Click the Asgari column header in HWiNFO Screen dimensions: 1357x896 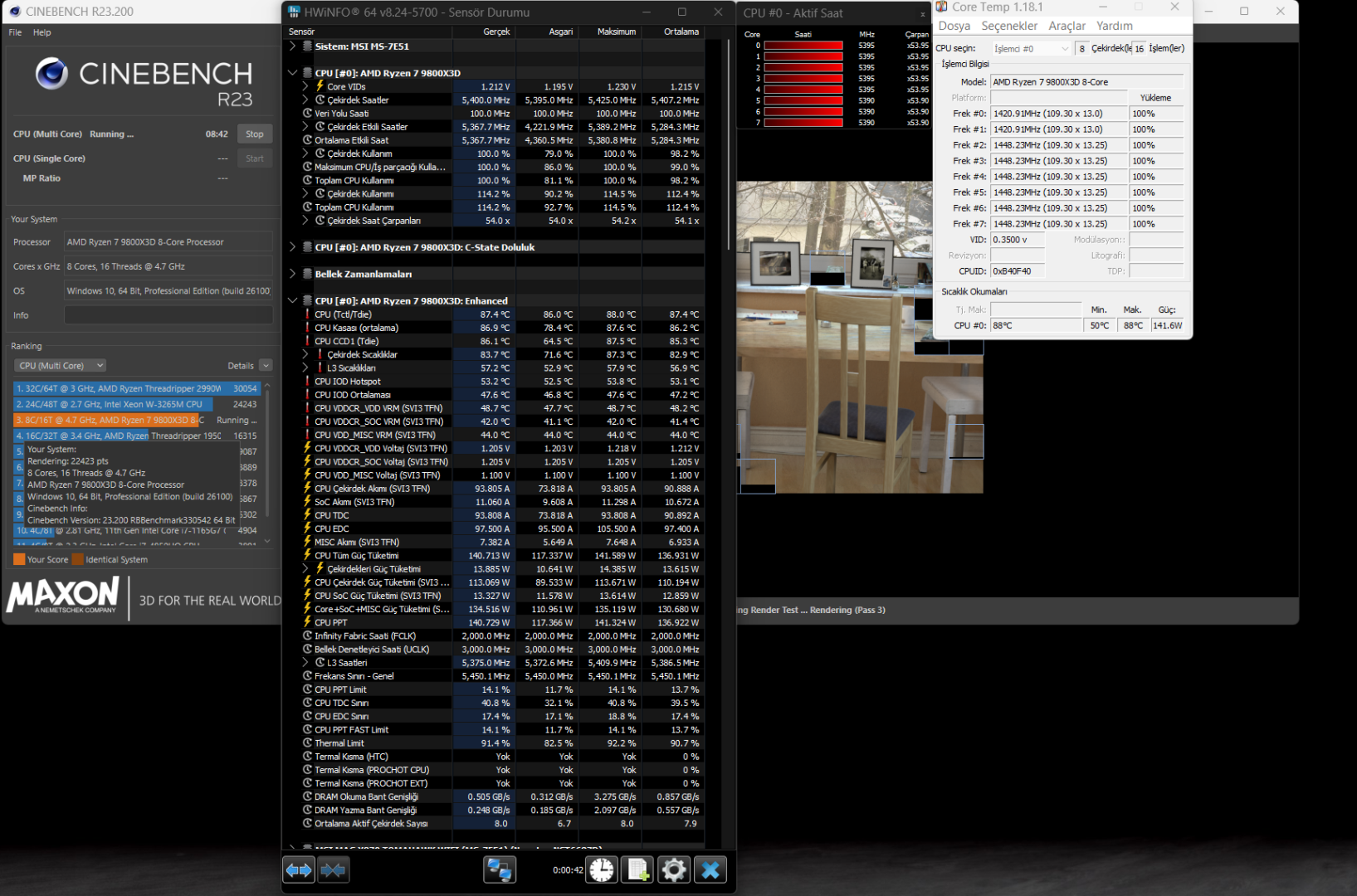pos(547,32)
